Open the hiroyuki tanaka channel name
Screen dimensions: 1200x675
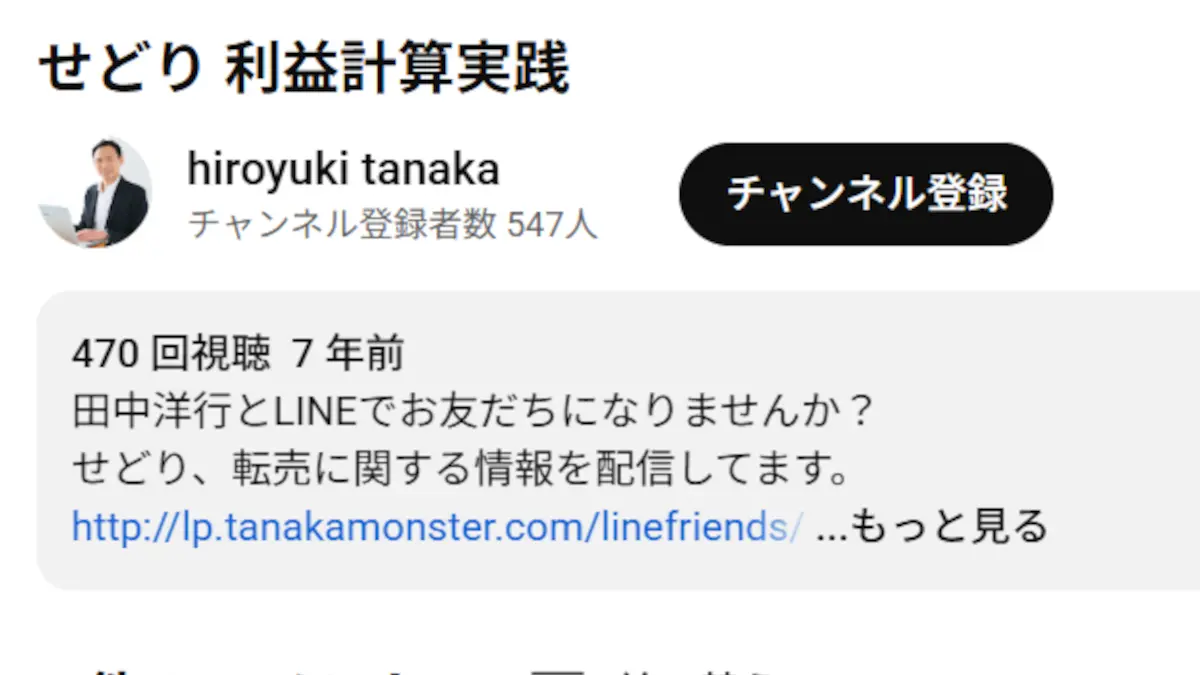pos(343,170)
